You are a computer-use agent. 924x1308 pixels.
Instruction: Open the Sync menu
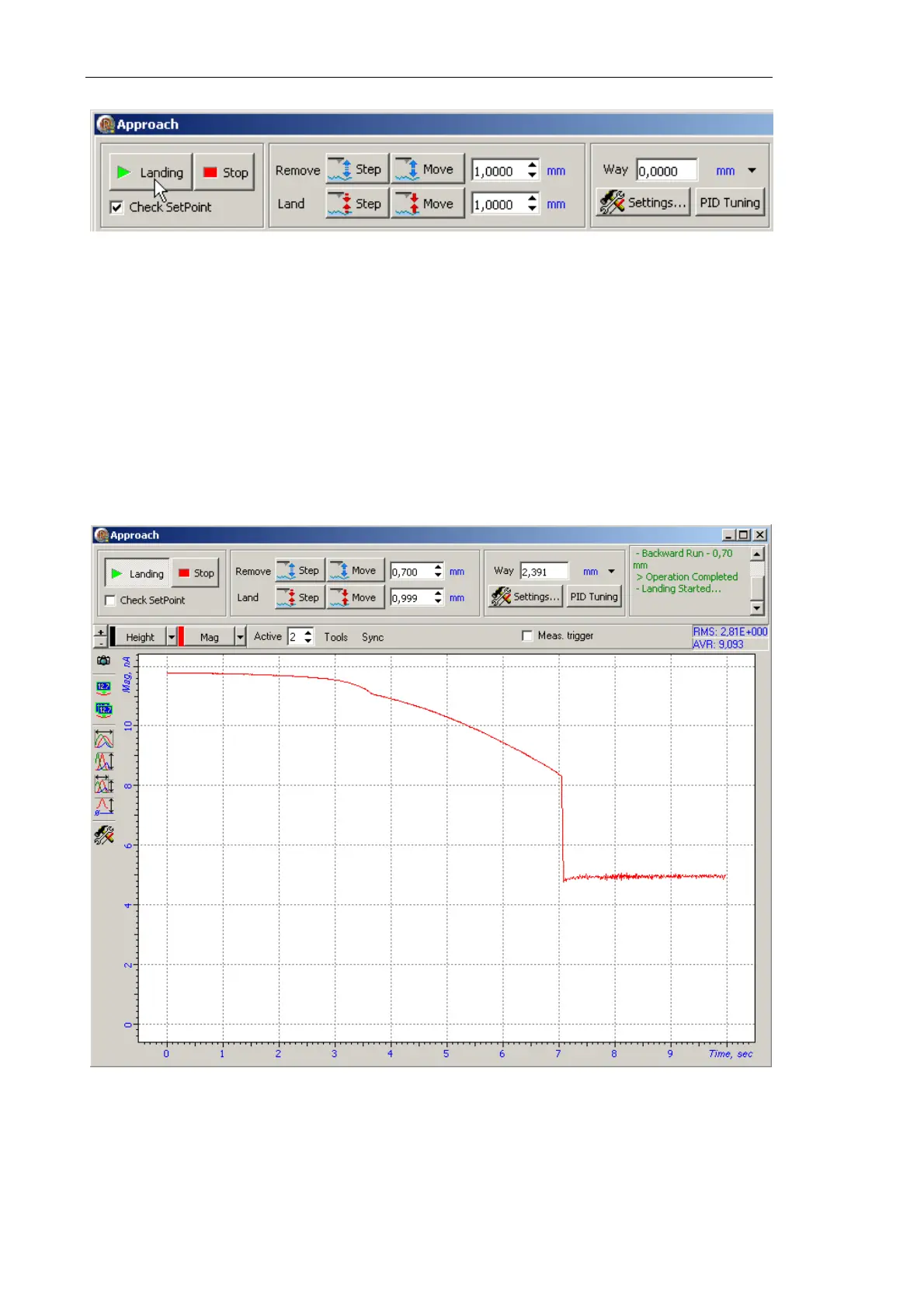(x=373, y=637)
